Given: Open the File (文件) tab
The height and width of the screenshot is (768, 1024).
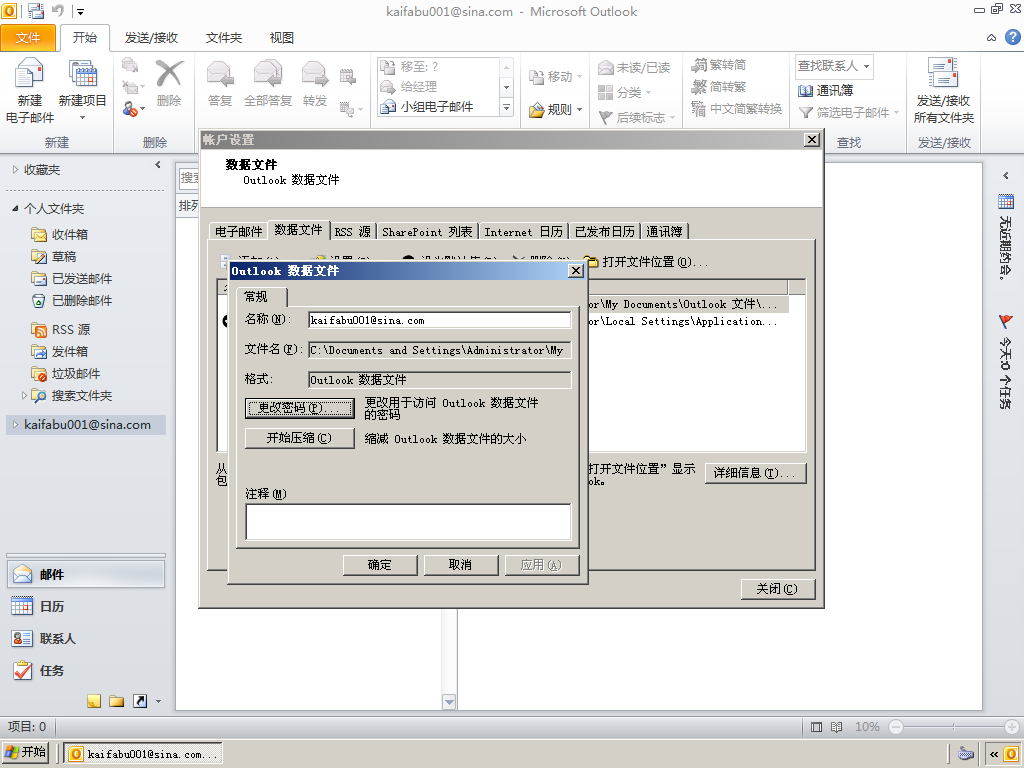Looking at the screenshot, I should coord(27,38).
